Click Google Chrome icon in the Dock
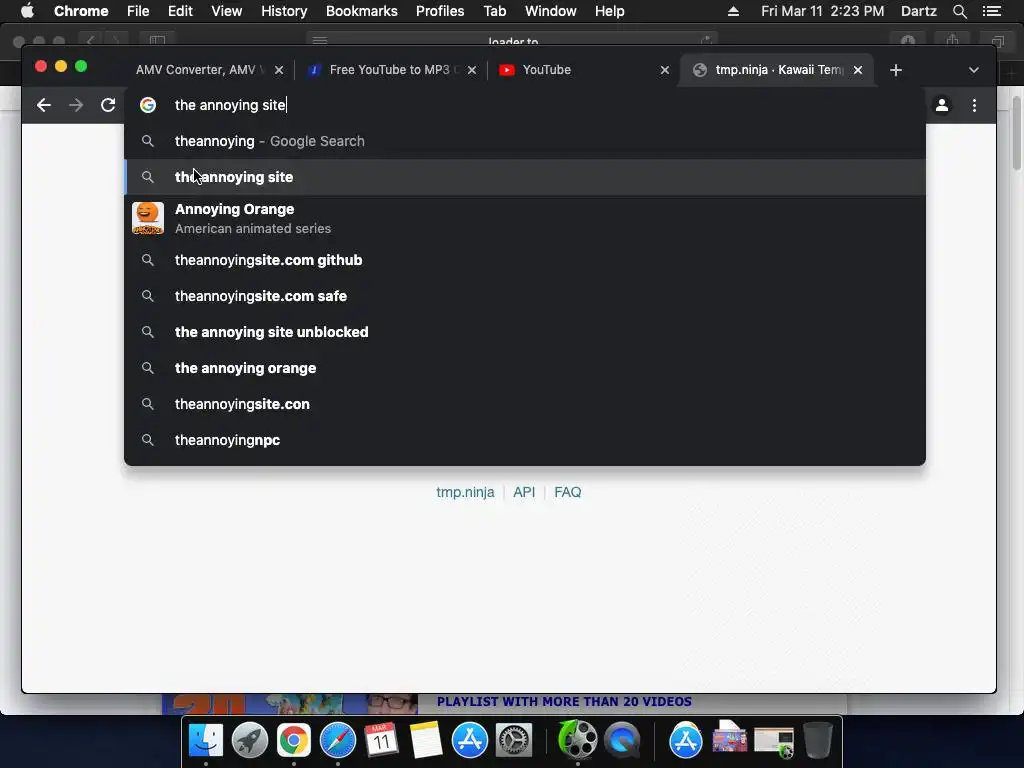The image size is (1024, 768). [294, 740]
